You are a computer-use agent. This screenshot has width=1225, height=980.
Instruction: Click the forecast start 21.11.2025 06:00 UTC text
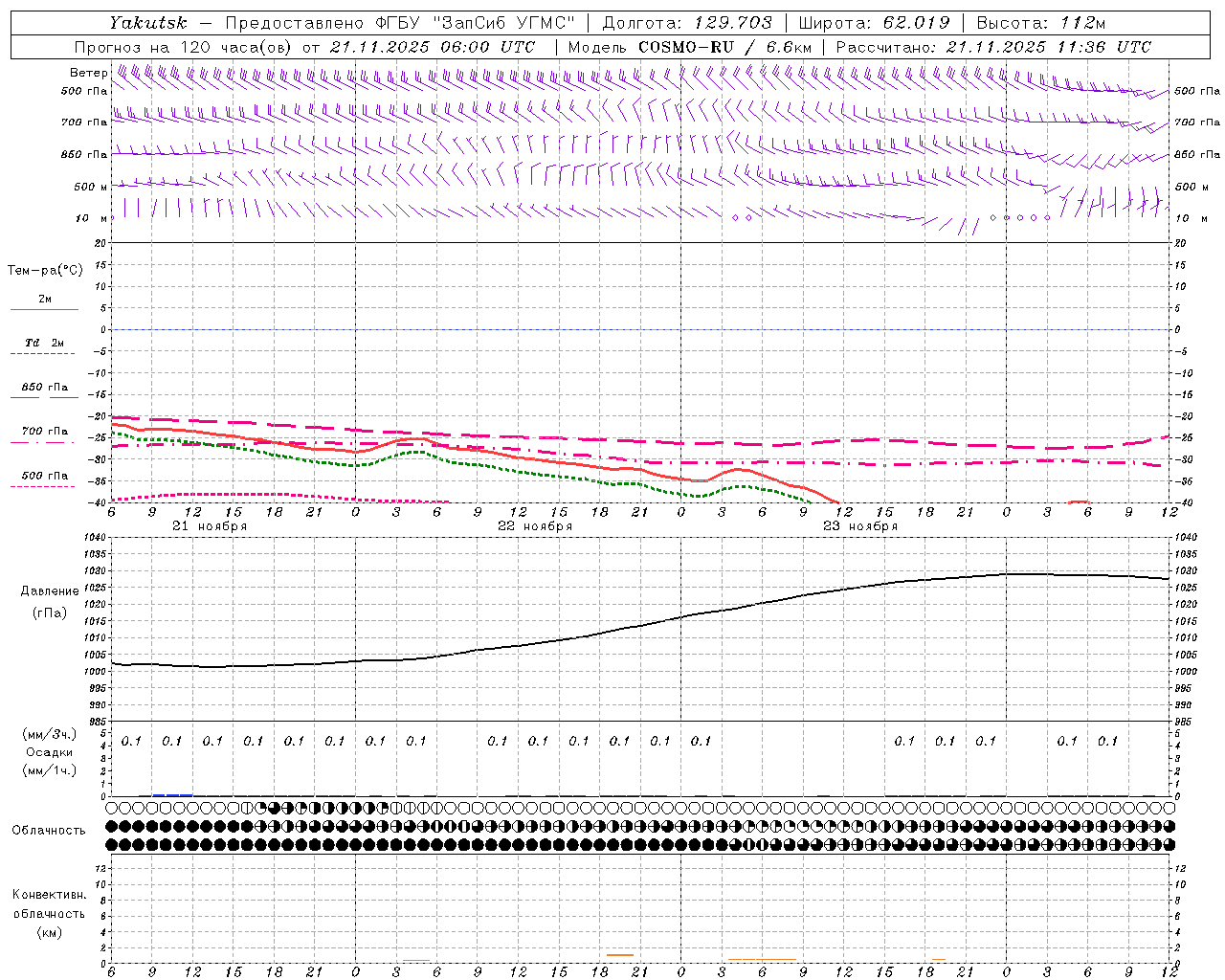point(433,47)
